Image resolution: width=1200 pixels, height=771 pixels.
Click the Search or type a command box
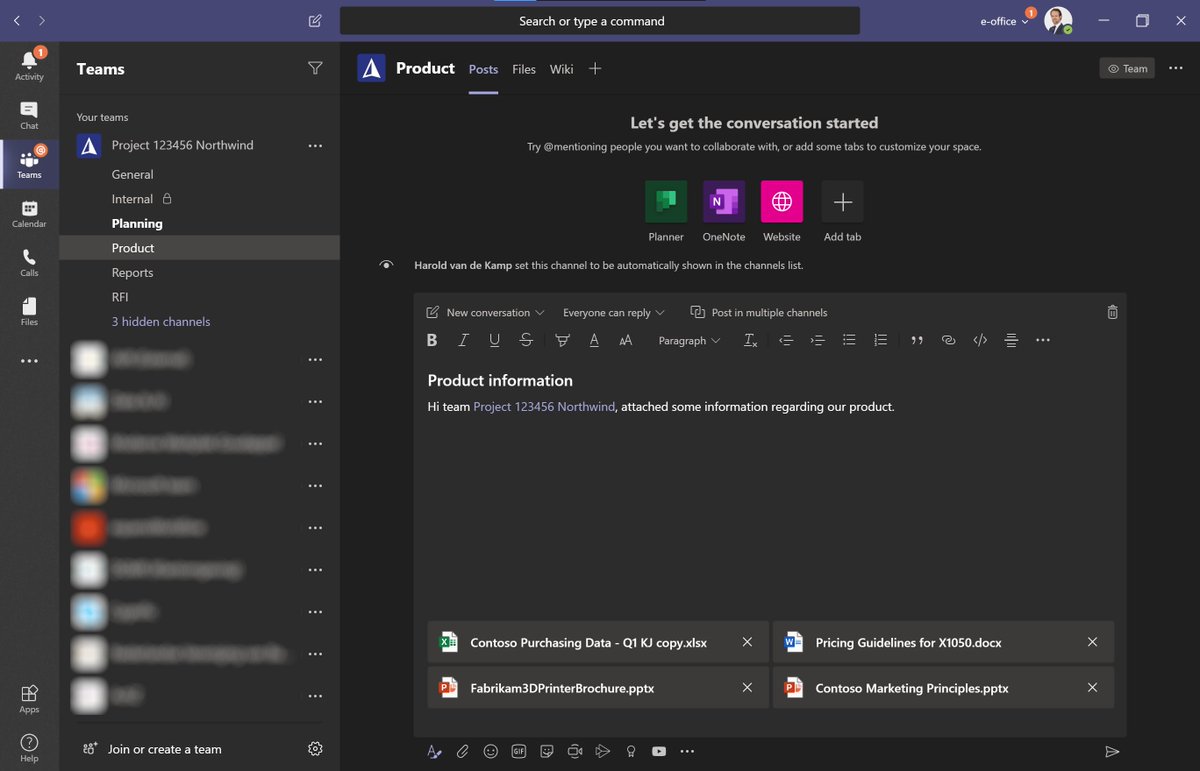click(600, 21)
